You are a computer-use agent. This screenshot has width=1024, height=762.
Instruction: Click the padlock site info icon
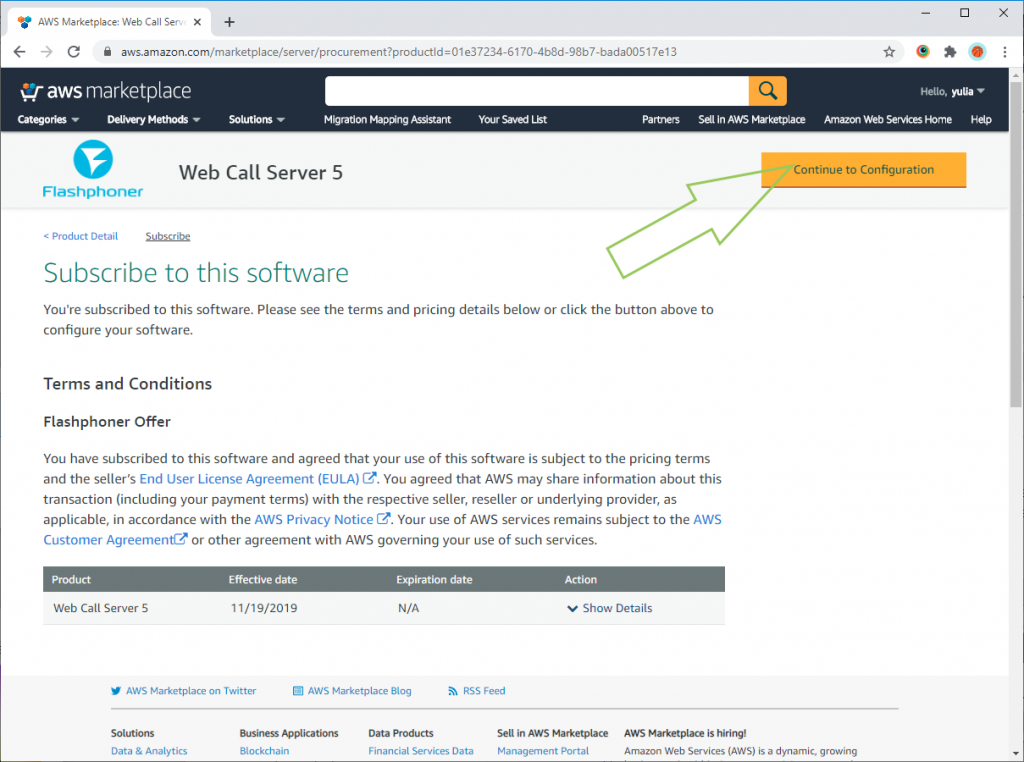[x=108, y=52]
